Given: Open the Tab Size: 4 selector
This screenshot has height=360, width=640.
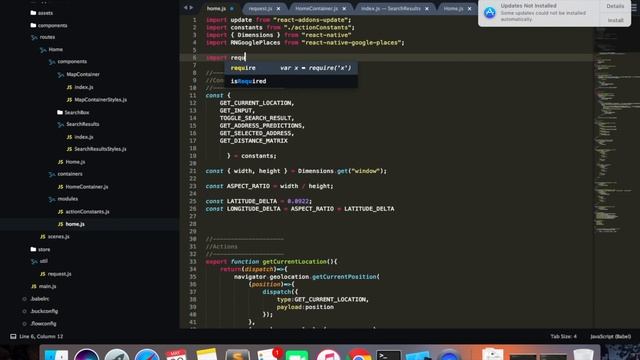Looking at the screenshot, I should click(563, 337).
